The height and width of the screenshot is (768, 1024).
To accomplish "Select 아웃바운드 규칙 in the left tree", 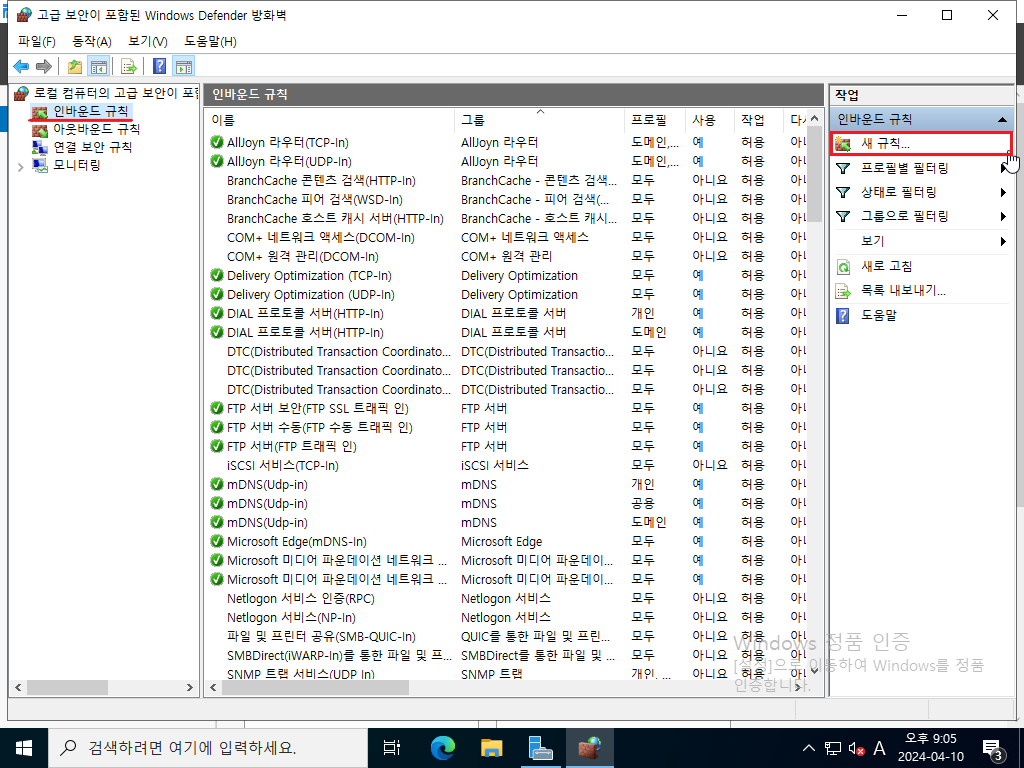I will (x=97, y=129).
